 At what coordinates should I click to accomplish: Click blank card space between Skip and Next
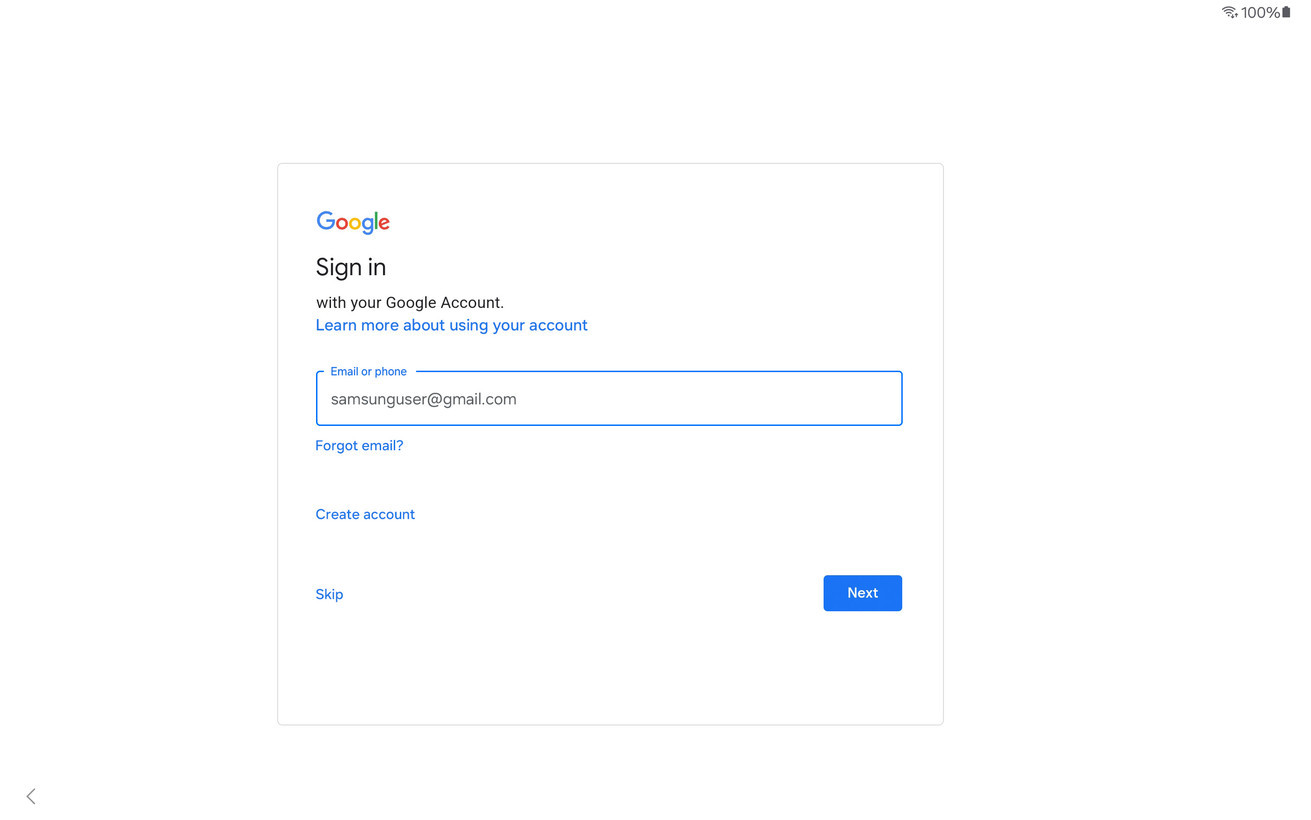(580, 594)
